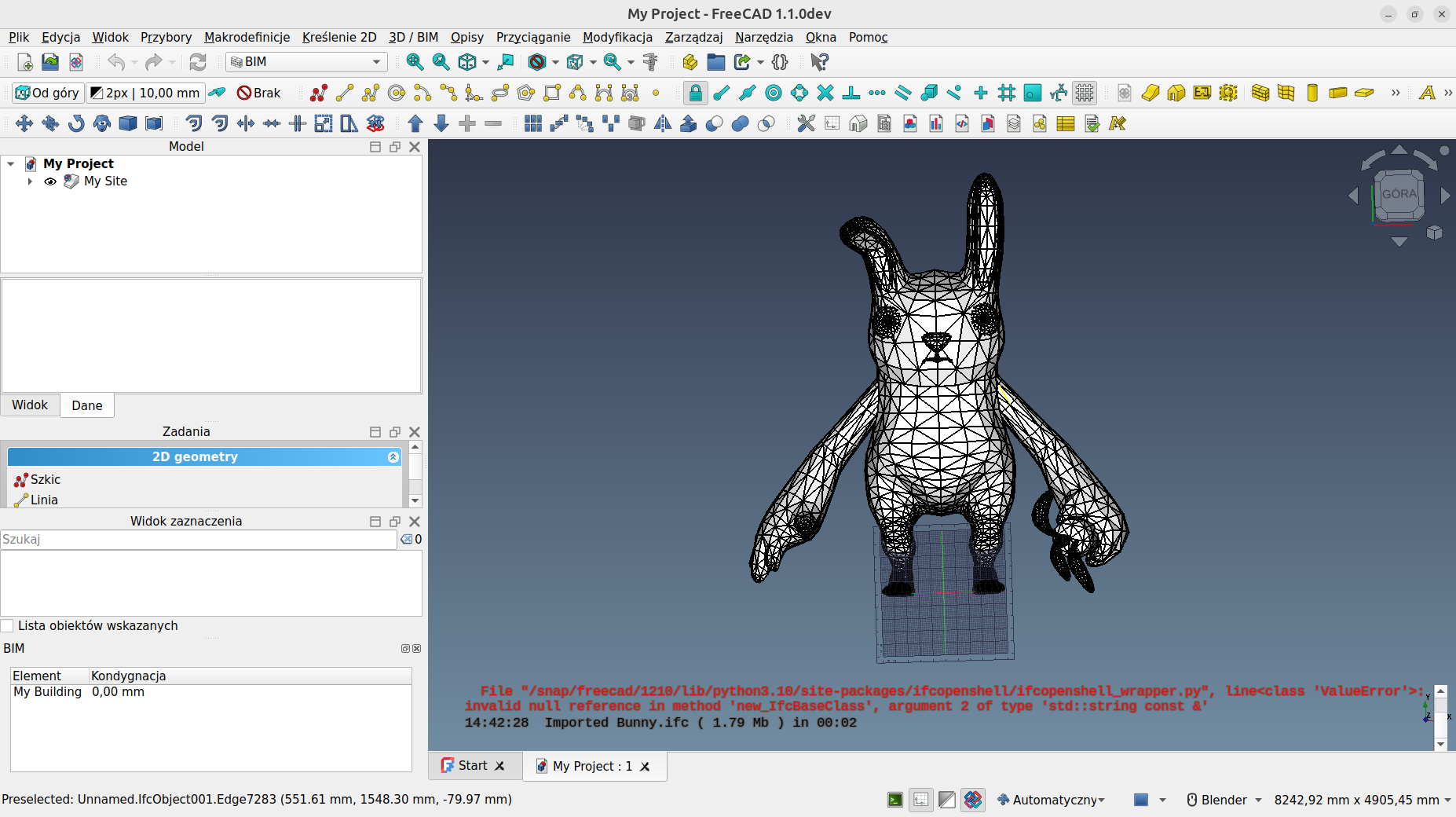Open the measure caliper tool
1456x817 pixels.
(x=650, y=62)
